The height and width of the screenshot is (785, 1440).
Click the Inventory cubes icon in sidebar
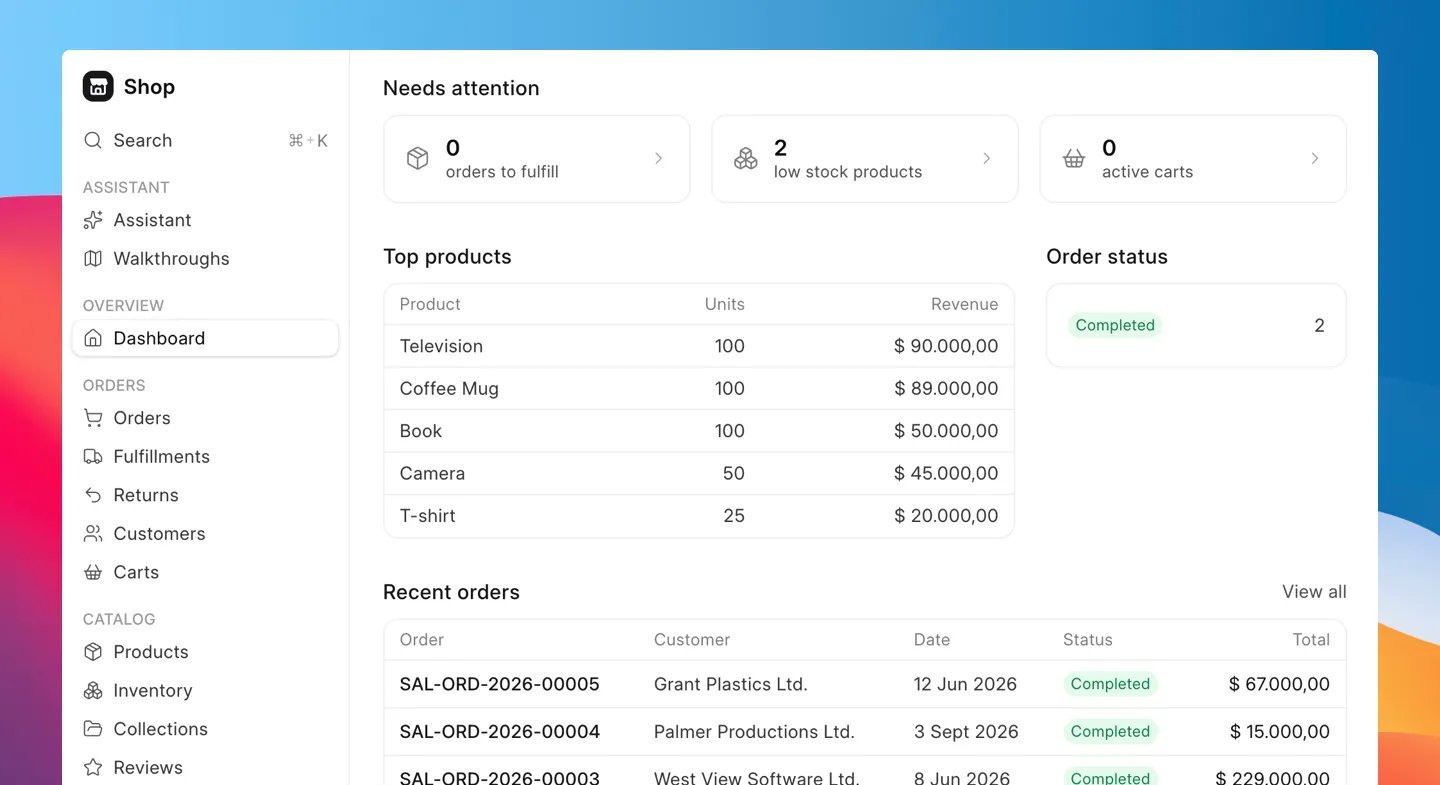93,690
